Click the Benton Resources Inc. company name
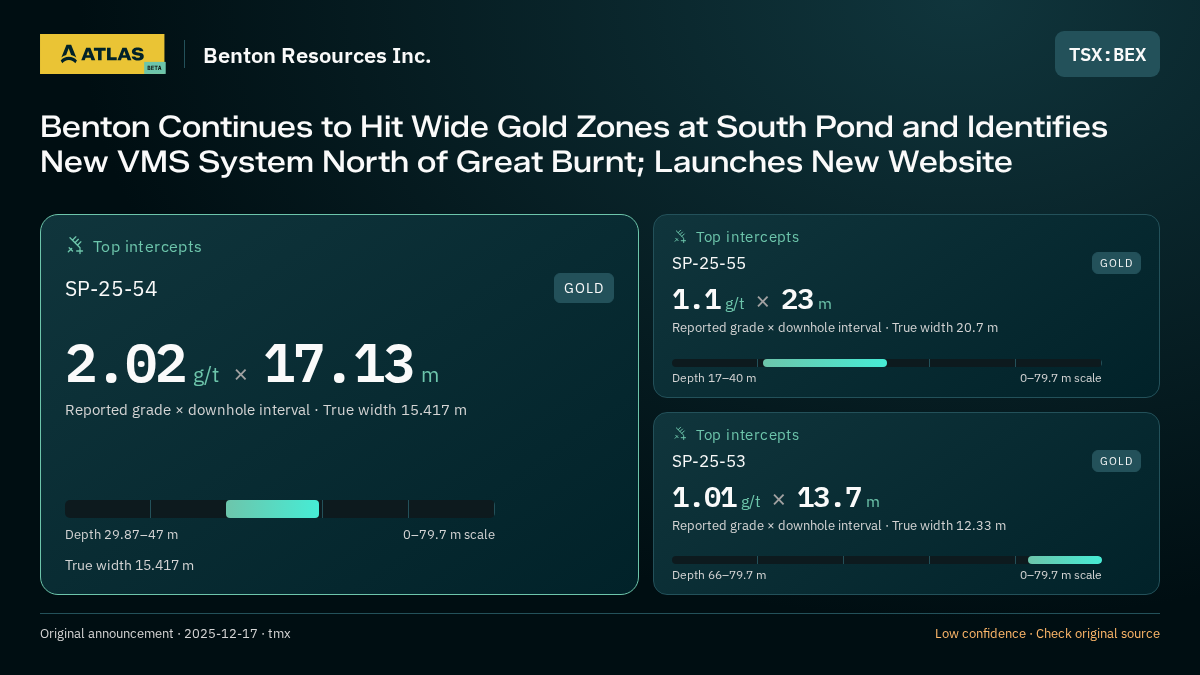The height and width of the screenshot is (675, 1200). pyautogui.click(x=317, y=56)
